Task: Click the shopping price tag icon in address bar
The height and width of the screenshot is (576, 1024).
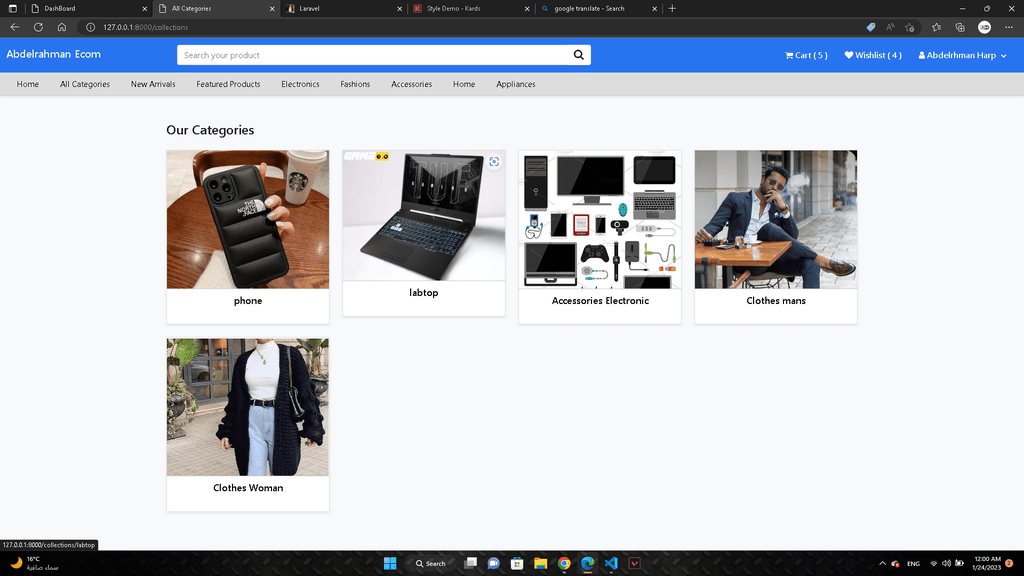Action: (x=871, y=27)
